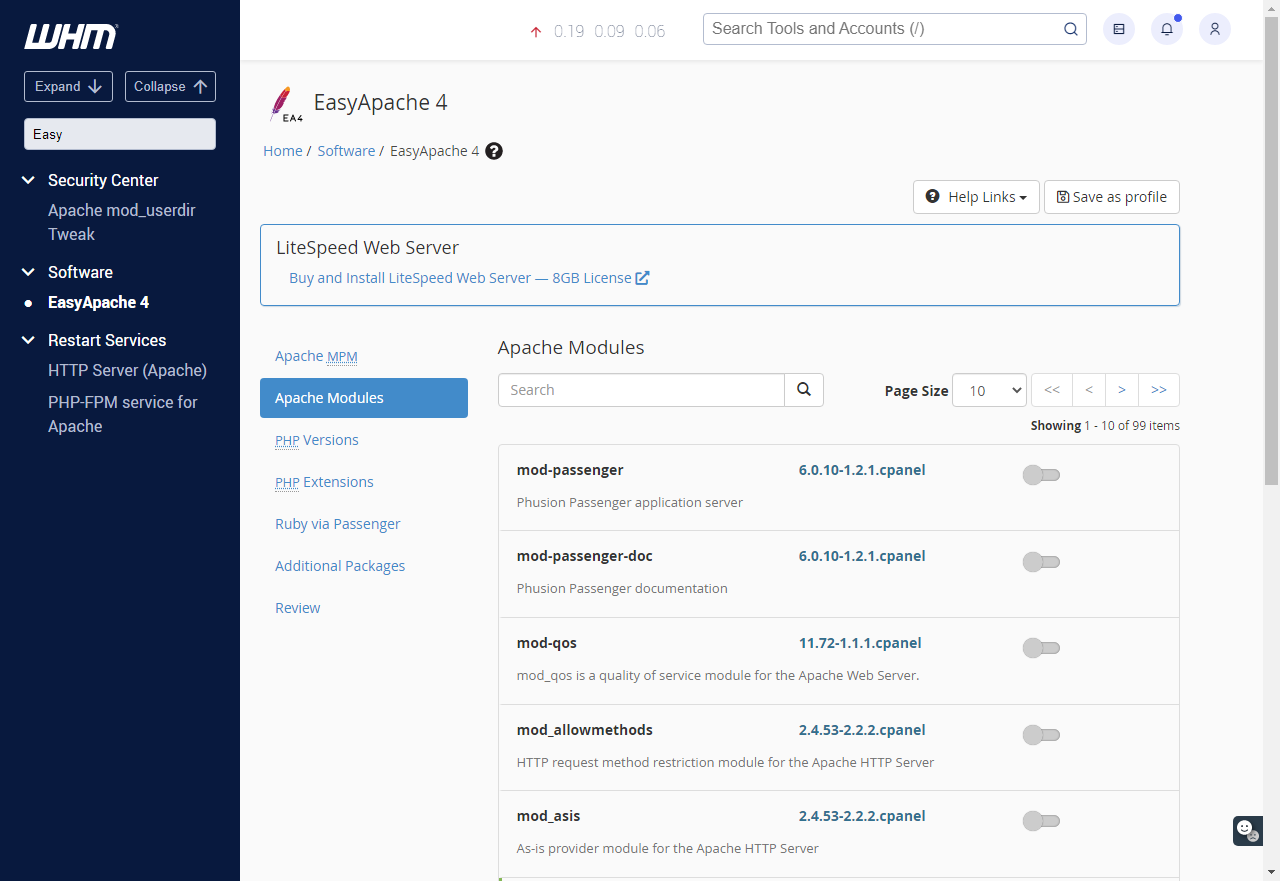This screenshot has width=1280, height=881.
Task: Open the Help Links dropdown
Action: (976, 197)
